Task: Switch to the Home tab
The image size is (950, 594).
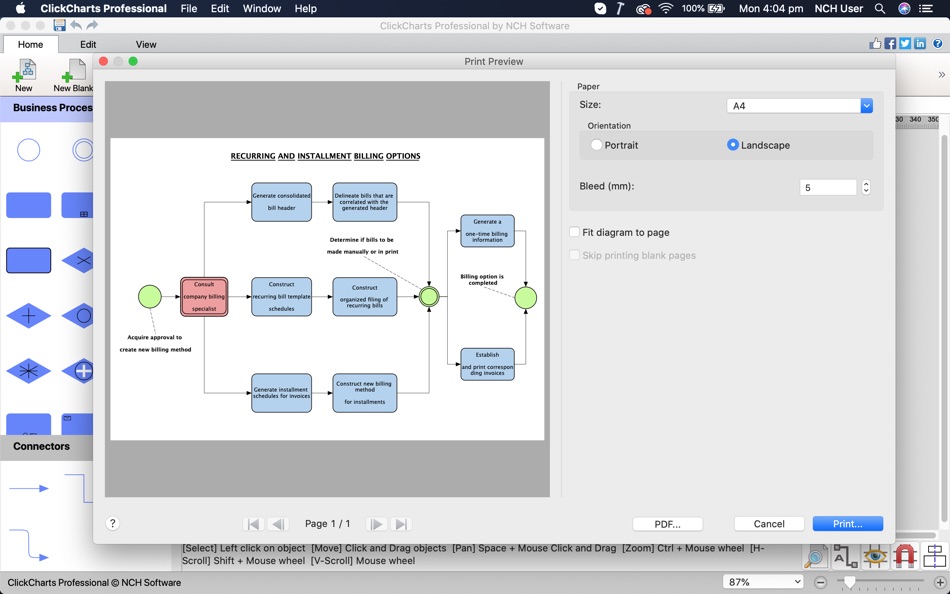Action: 30,44
